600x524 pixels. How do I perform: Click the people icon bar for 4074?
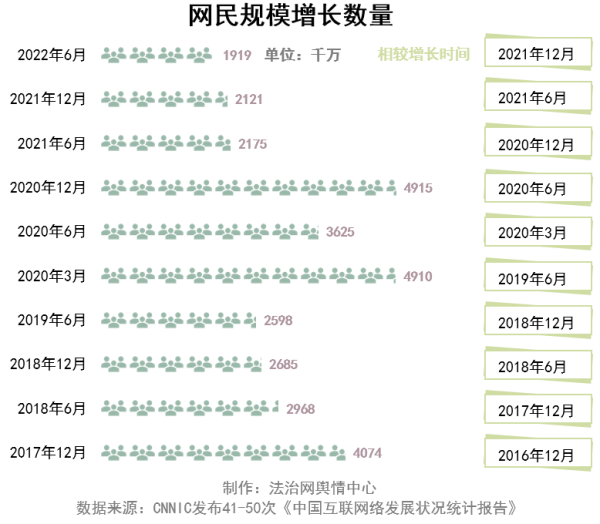point(222,452)
